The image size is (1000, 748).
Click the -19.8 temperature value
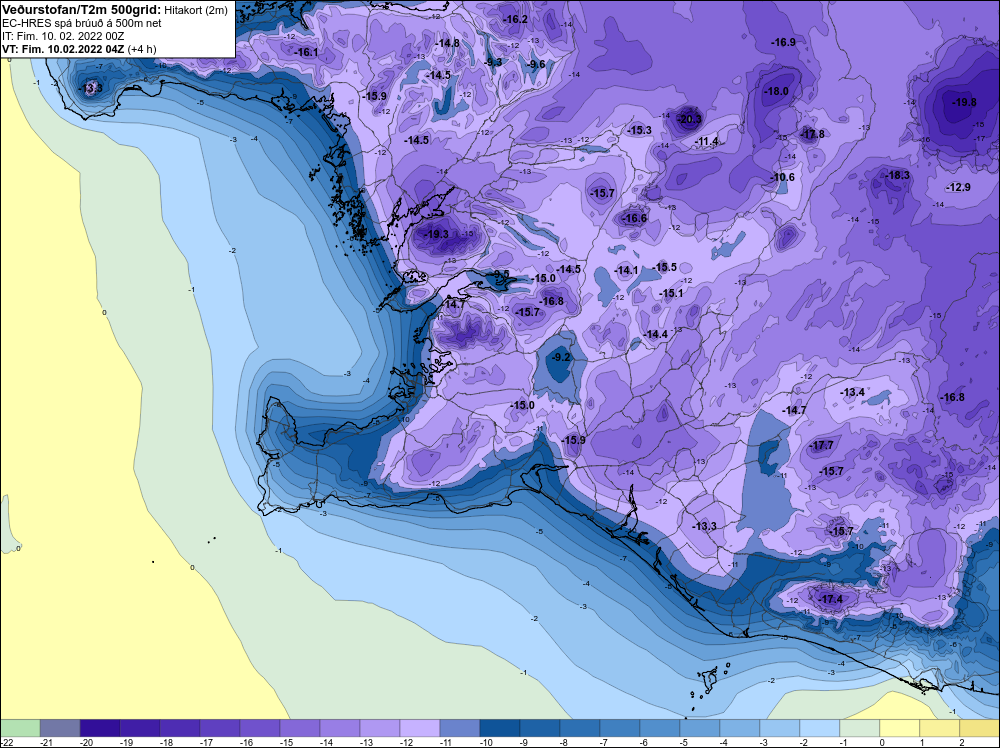964,102
